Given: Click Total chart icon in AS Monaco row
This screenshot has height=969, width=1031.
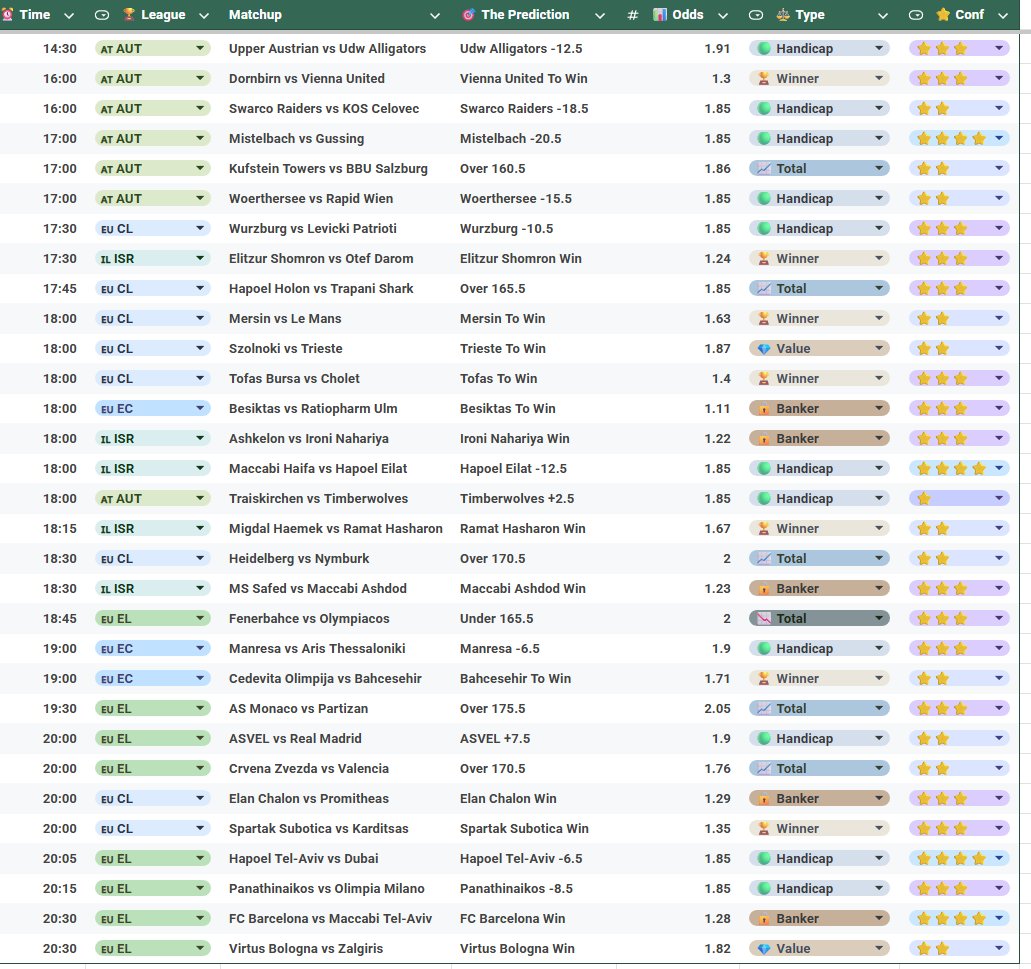Looking at the screenshot, I should pos(764,708).
